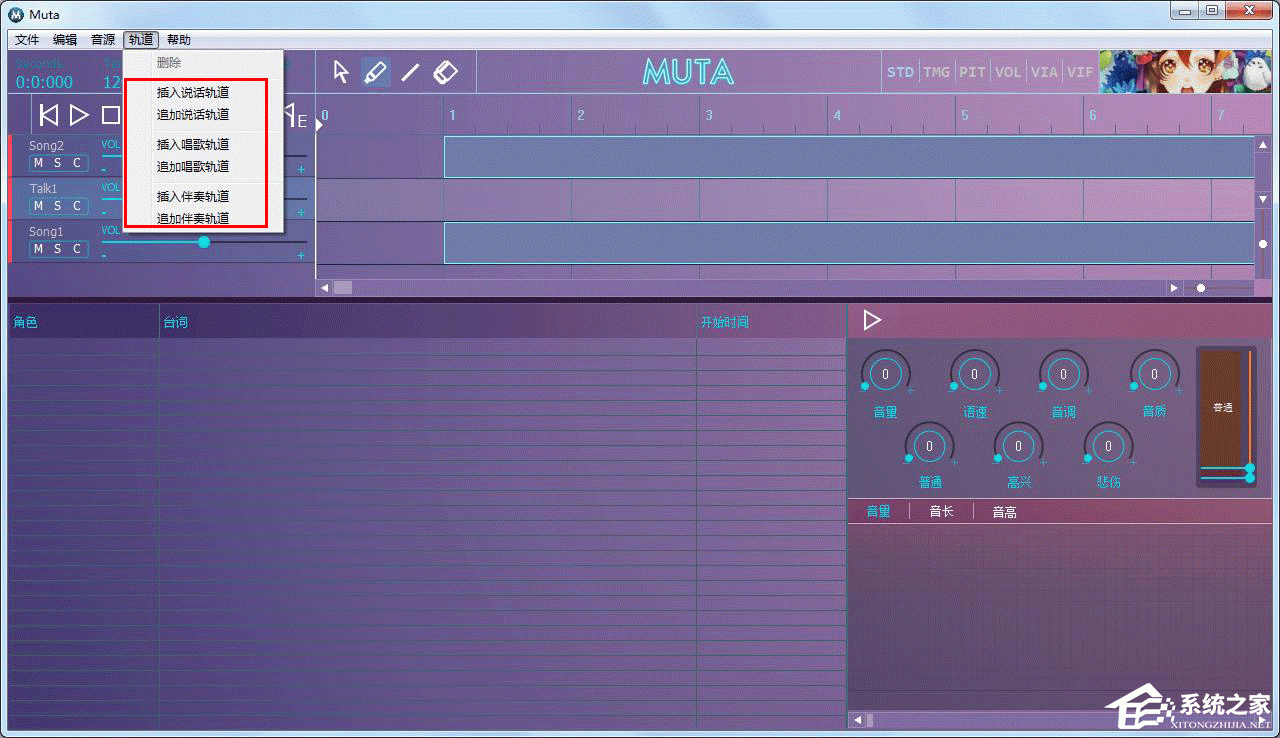
Task: Select the eraser tool
Action: point(446,72)
